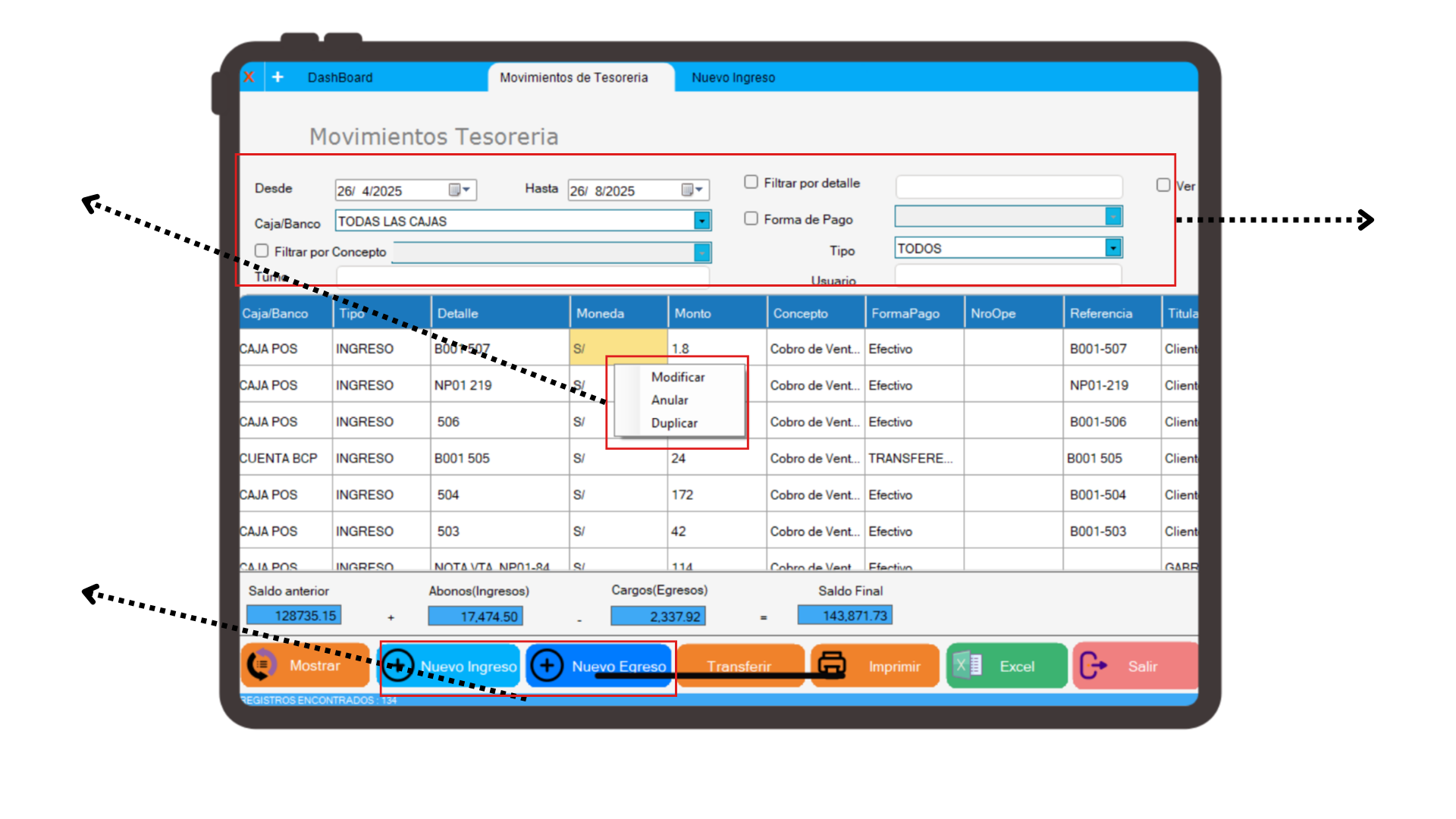Open the Caja/Banco dropdown list
This screenshot has width=1456, height=819.
tap(702, 221)
